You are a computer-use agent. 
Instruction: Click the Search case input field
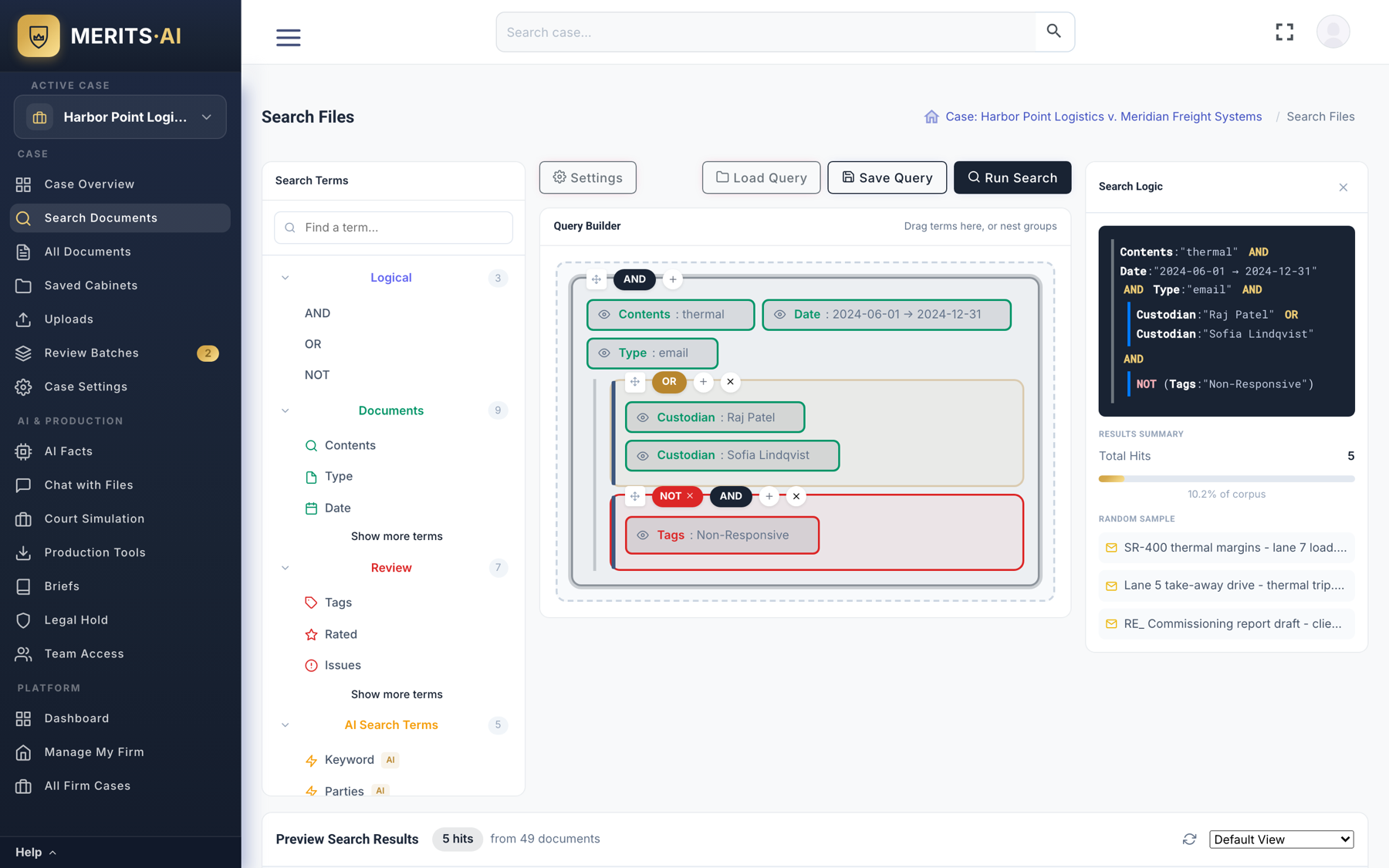[x=767, y=32]
